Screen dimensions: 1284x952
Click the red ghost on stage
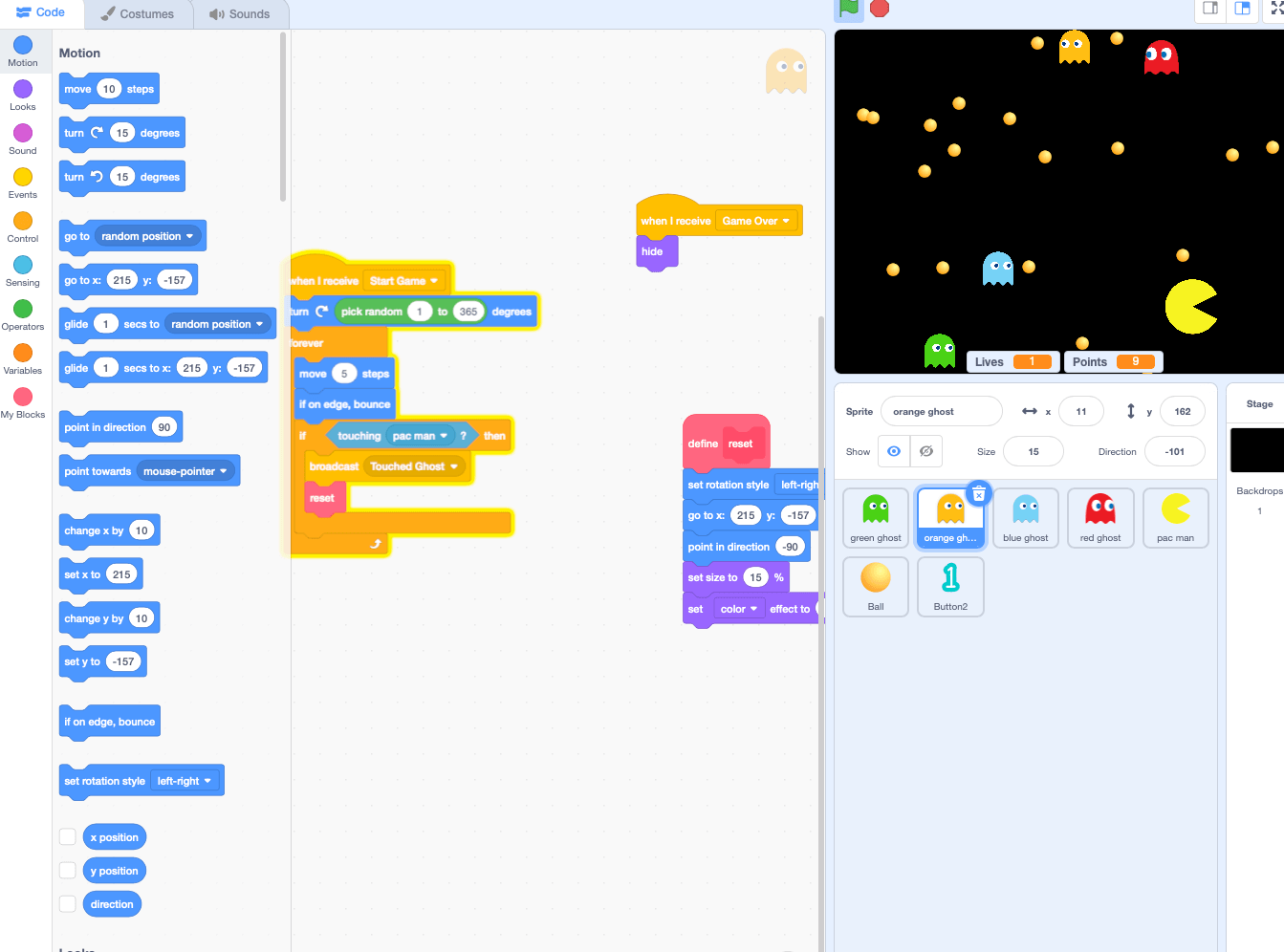click(x=1162, y=57)
